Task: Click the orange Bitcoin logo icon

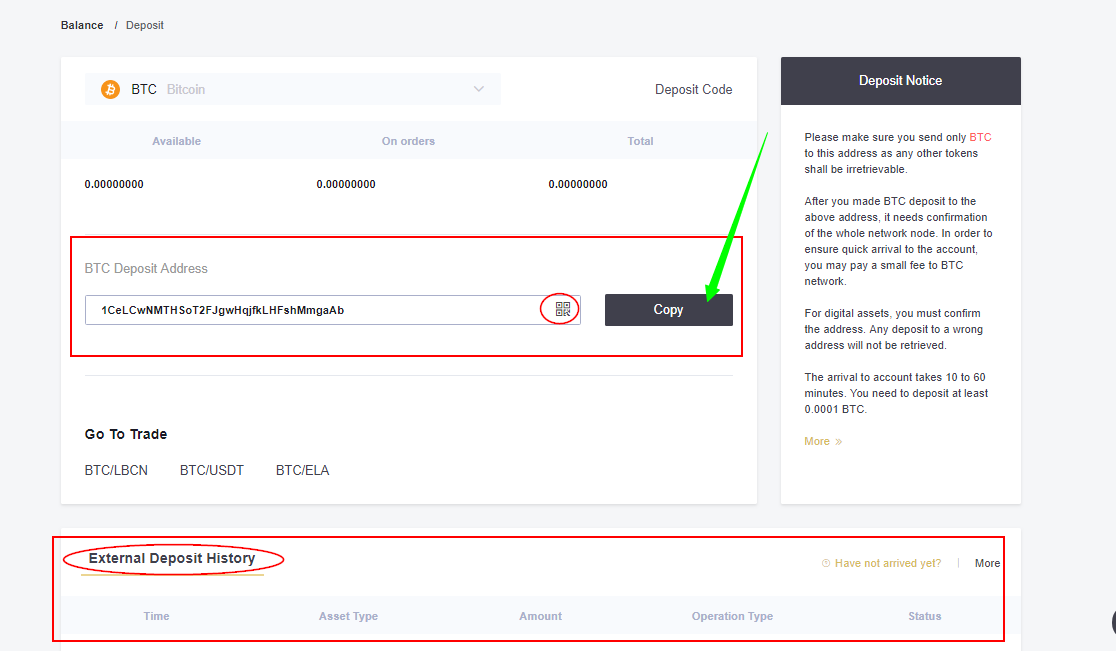Action: (x=110, y=90)
